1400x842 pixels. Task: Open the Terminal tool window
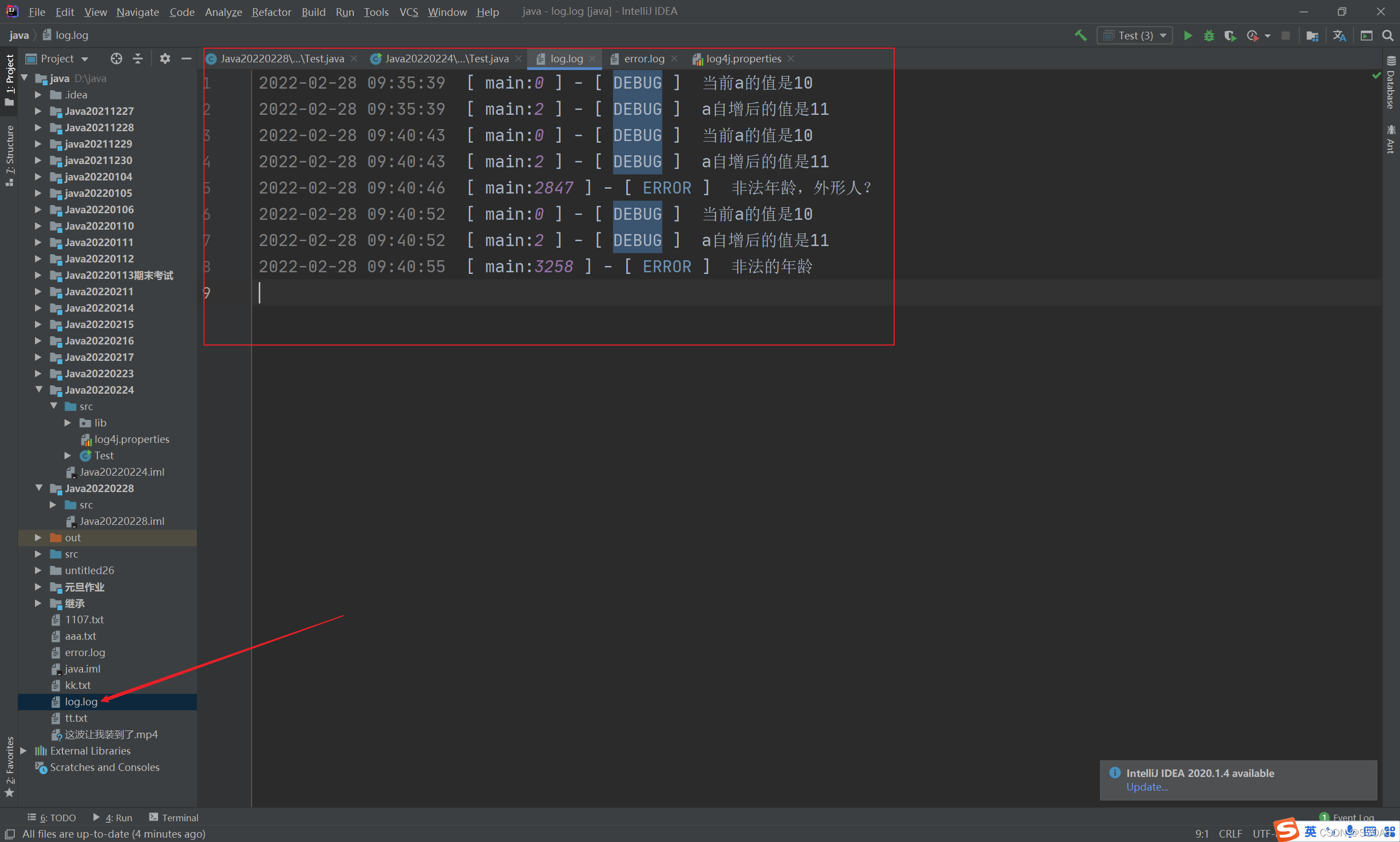pos(174,817)
